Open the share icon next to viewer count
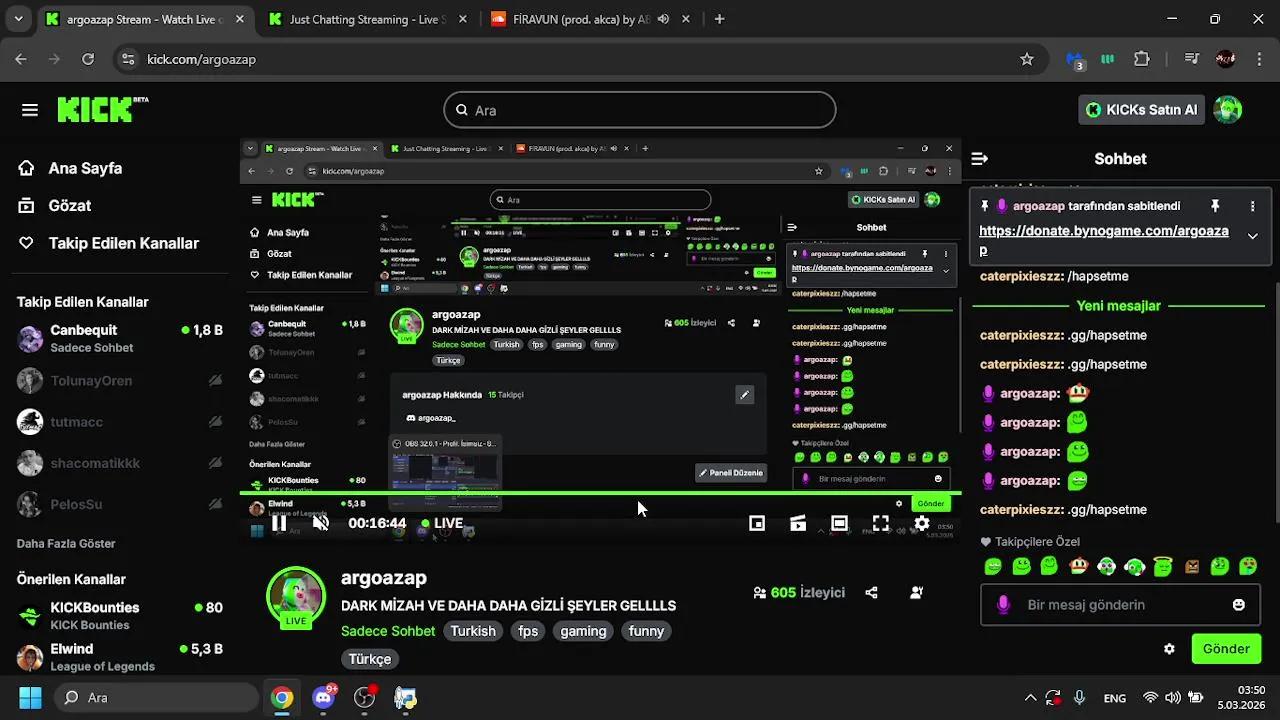 coord(870,592)
